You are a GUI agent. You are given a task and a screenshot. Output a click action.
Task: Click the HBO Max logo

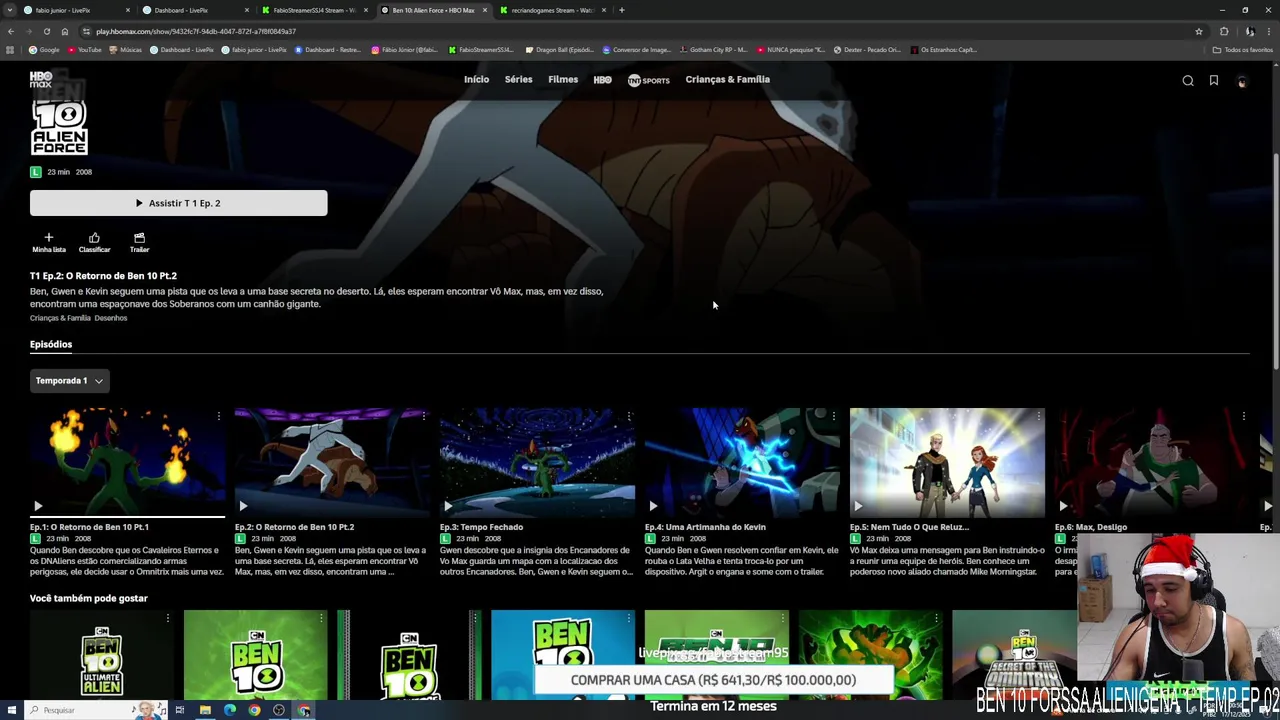[x=41, y=80]
